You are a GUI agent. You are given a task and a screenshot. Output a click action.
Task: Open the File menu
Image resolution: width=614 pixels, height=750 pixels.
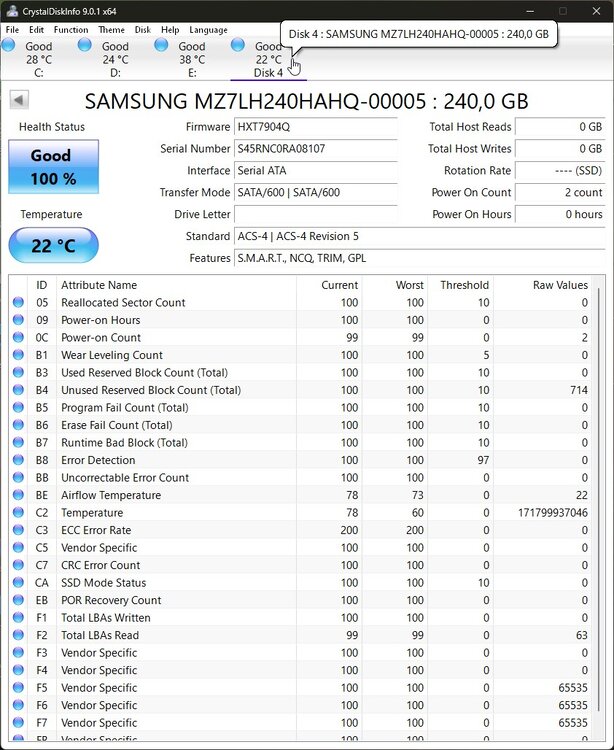coord(11,30)
